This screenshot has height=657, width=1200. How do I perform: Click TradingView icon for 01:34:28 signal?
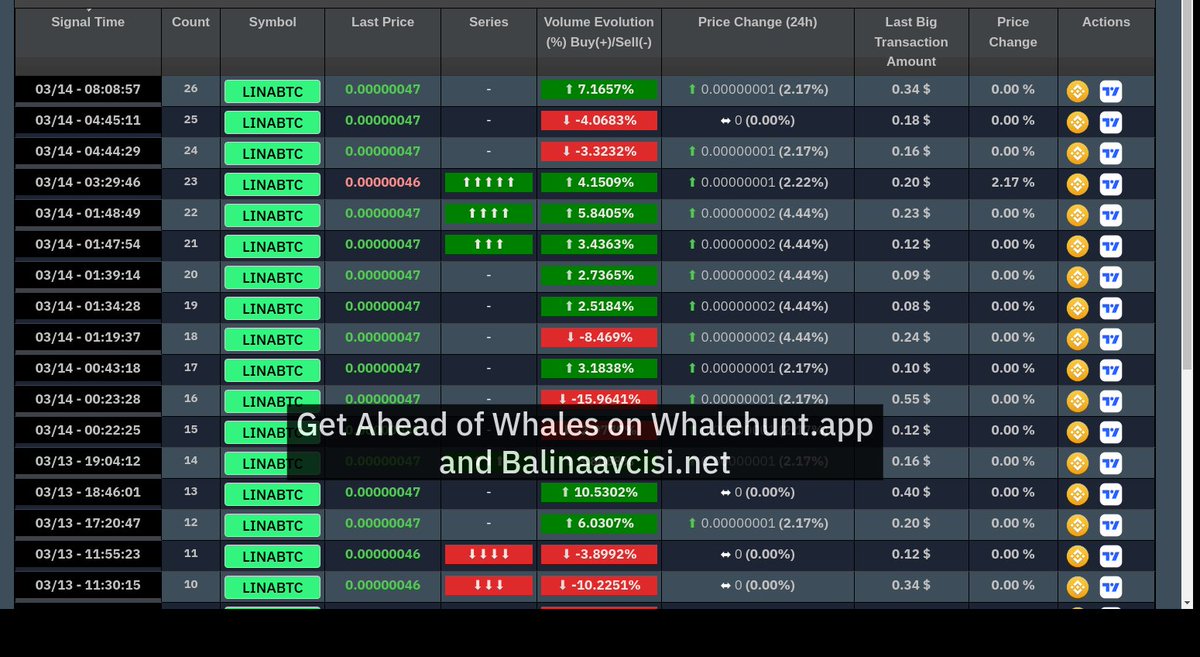(1110, 308)
